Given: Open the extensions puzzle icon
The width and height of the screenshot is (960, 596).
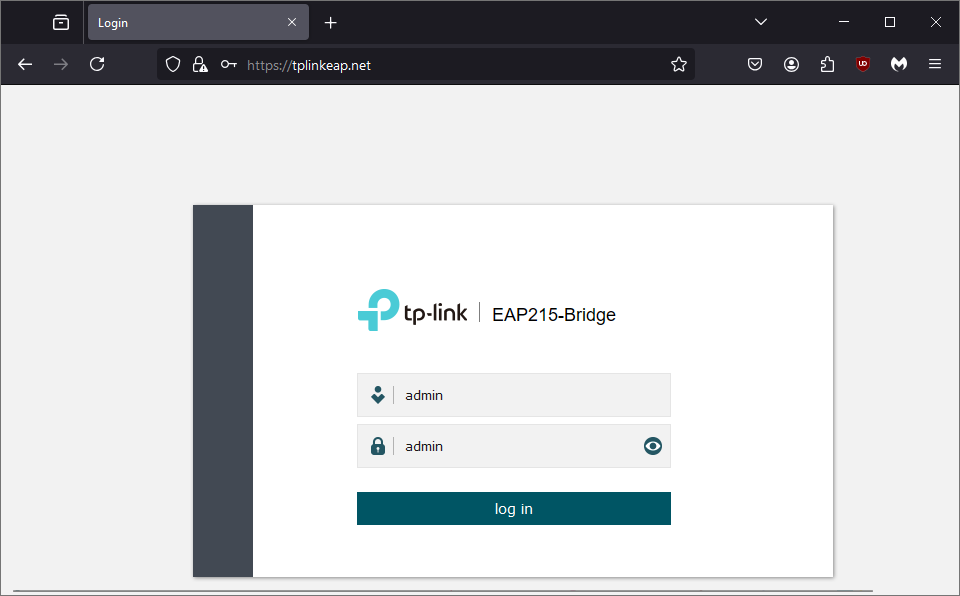Looking at the screenshot, I should (827, 64).
